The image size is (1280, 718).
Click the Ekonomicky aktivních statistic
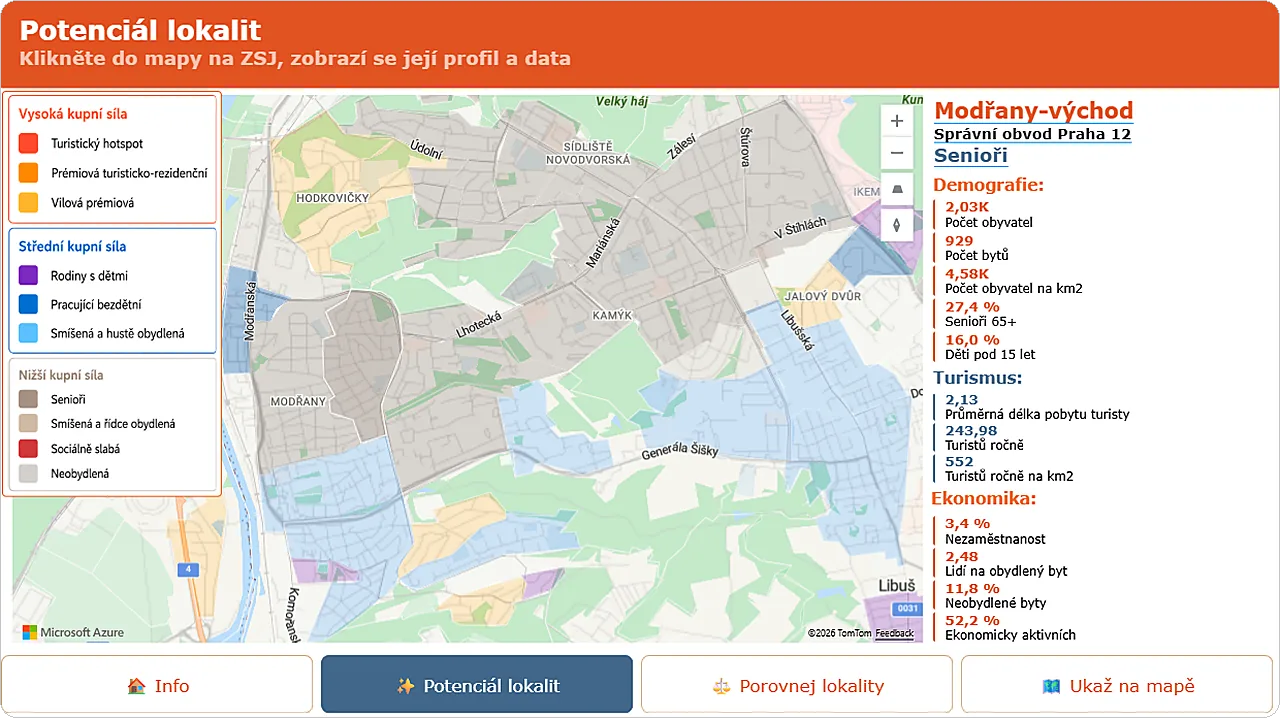click(x=1010, y=627)
